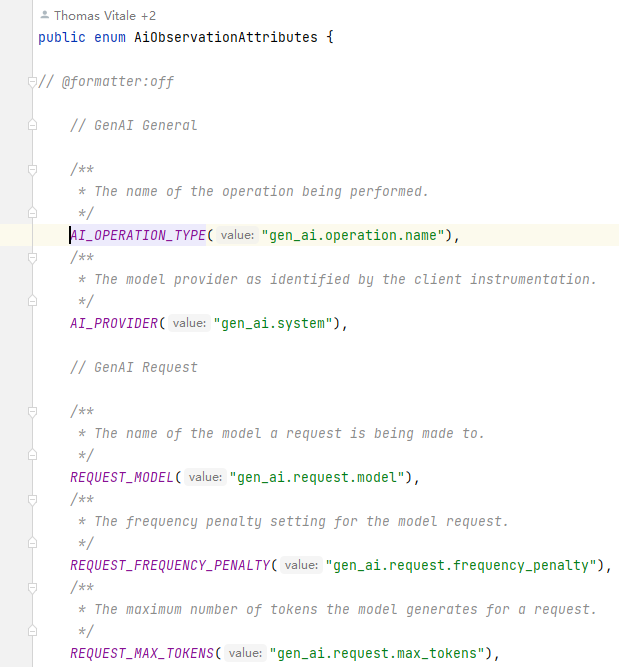Click the AI_PROVIDER enum constant

(x=114, y=323)
